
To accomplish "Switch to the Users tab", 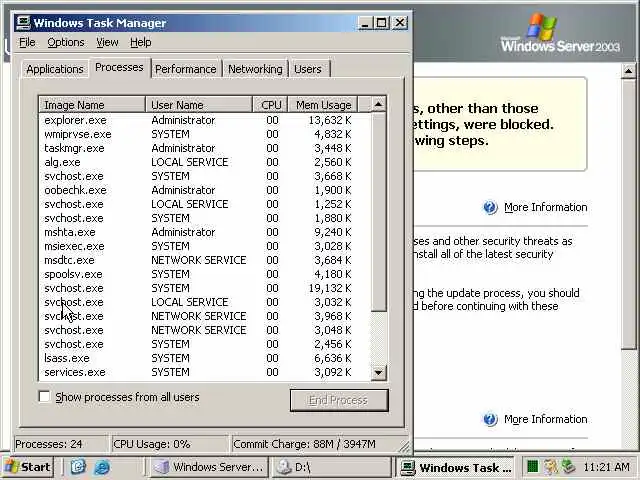I will pyautogui.click(x=308, y=69).
